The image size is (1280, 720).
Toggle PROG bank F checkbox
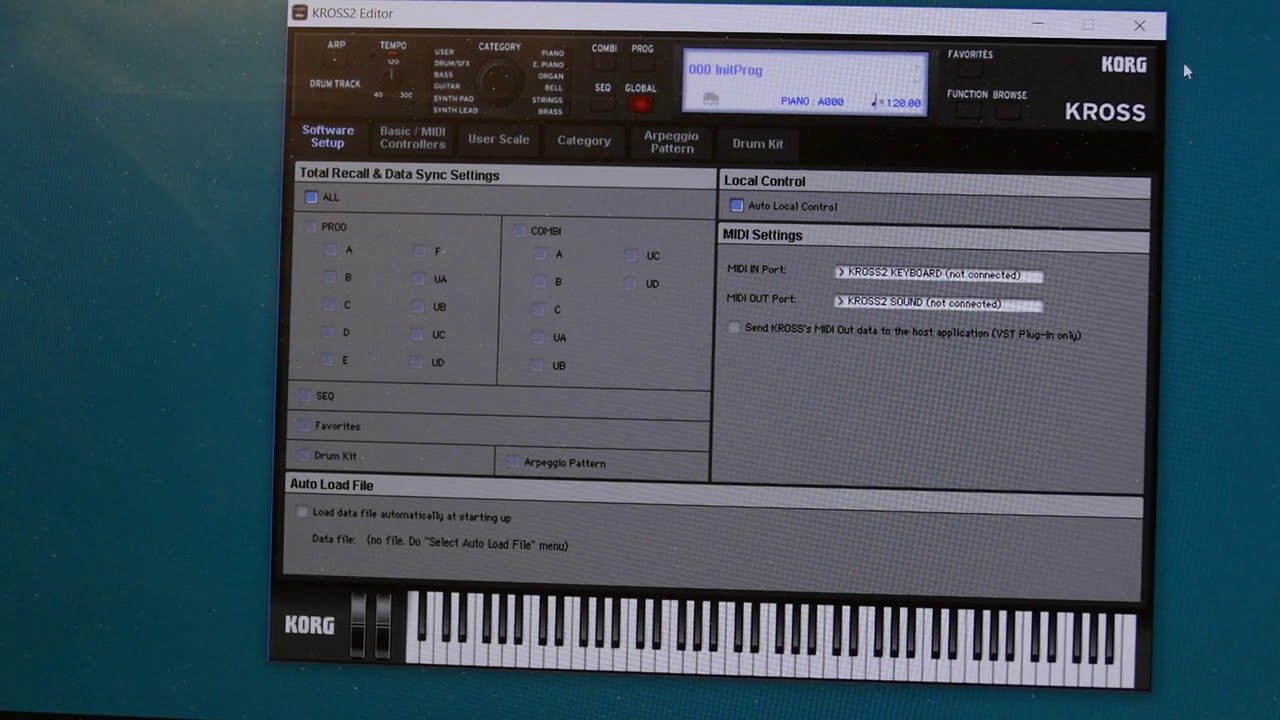[x=420, y=251]
